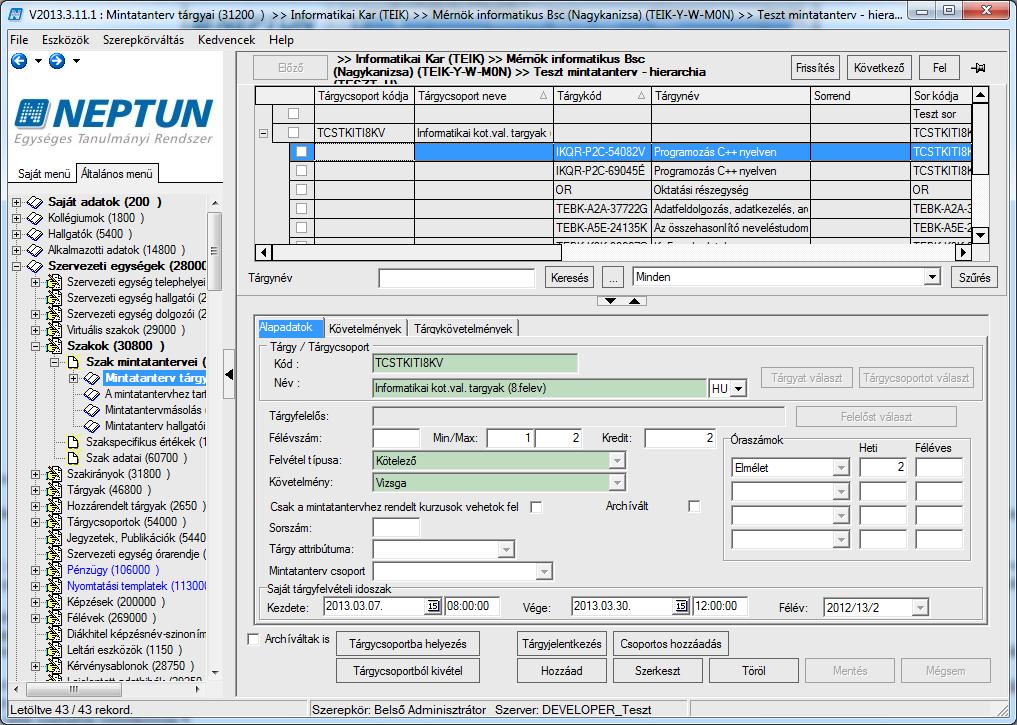Tick checkbox for the TCSTKITI8KV row
Viewport: 1017px width, 725px height.
[x=293, y=133]
